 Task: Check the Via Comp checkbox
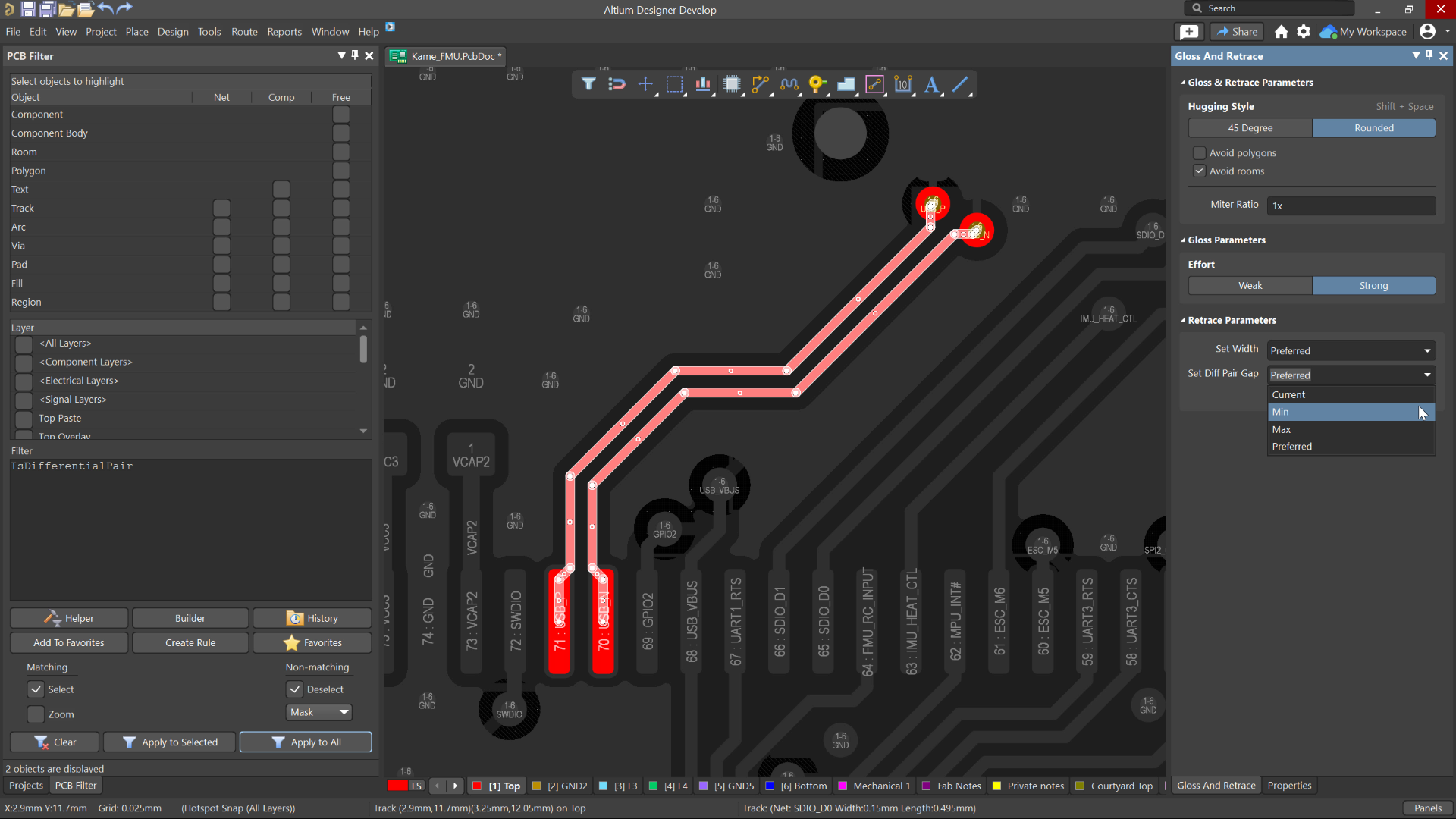[281, 246]
